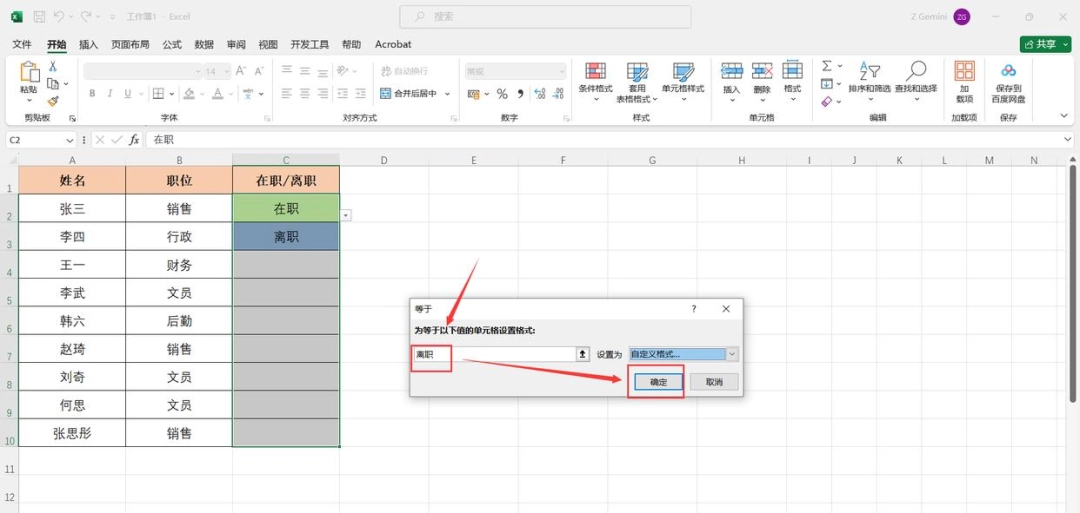Click 合并后居中 merge and center
The image size is (1080, 513).
(x=408, y=94)
